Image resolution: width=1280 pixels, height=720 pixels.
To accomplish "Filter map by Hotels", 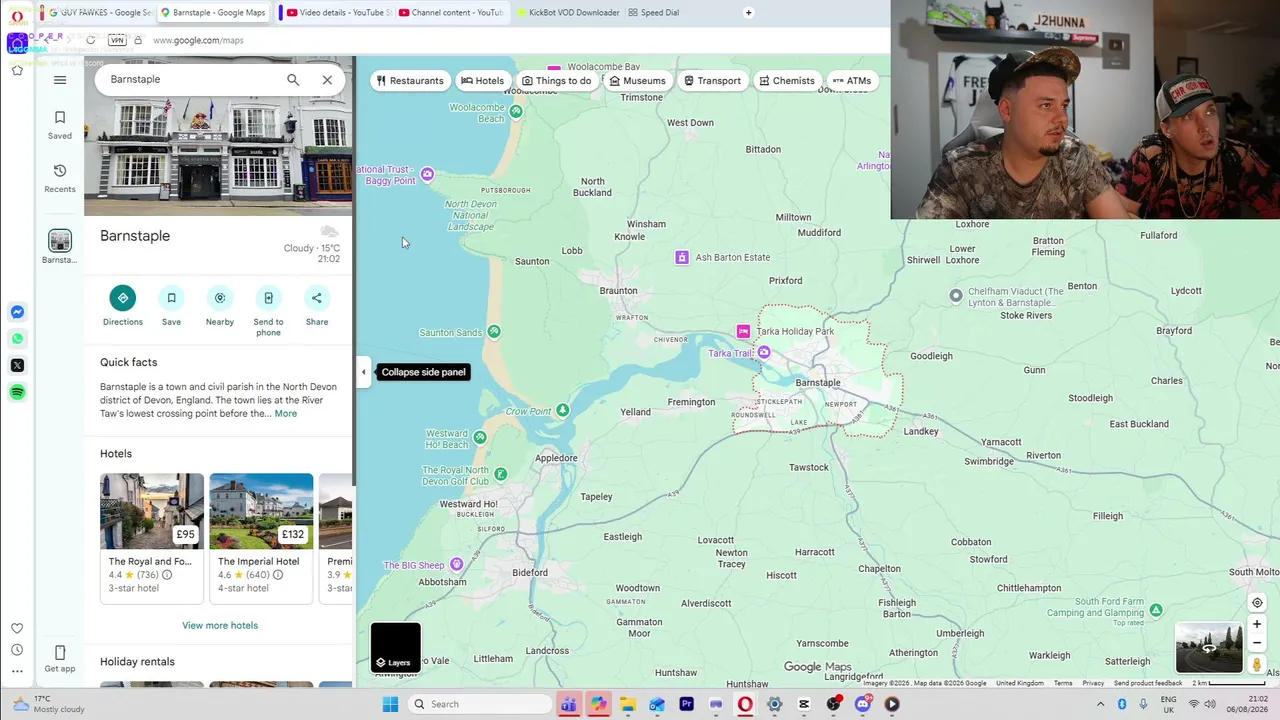I will [482, 81].
